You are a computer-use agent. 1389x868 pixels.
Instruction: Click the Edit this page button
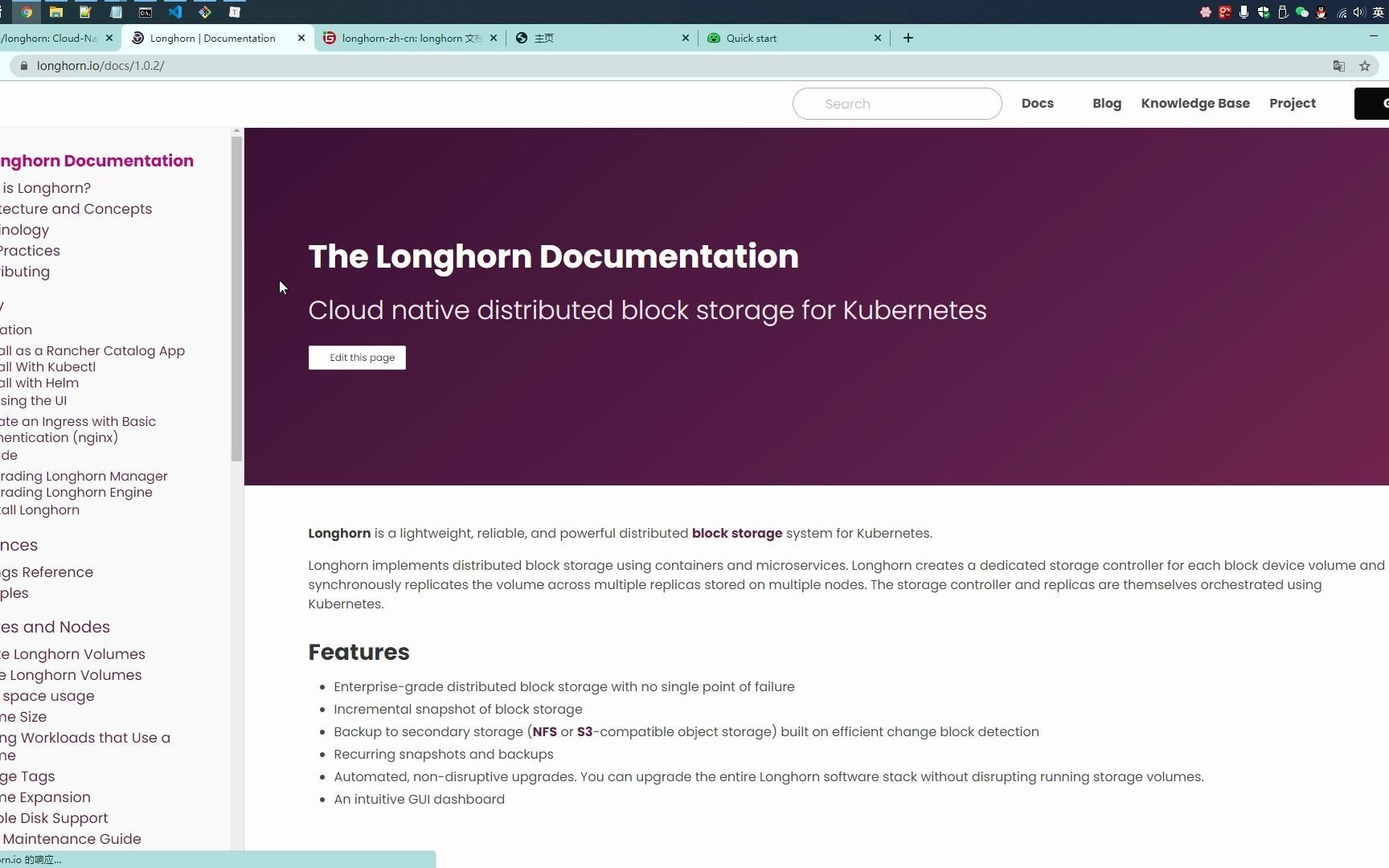(357, 358)
